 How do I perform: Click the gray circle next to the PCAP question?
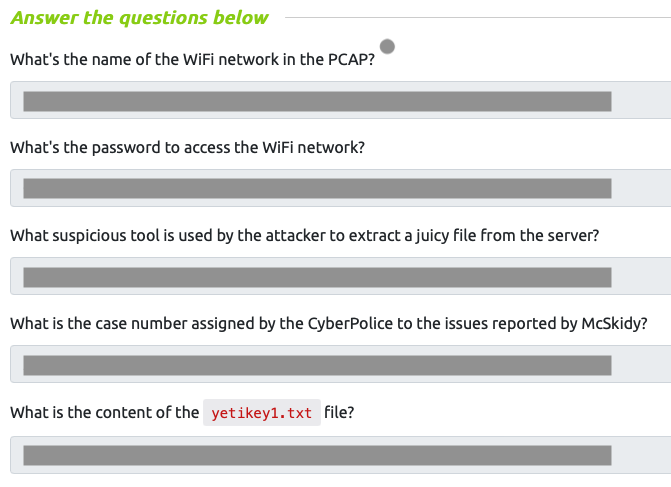[387, 46]
